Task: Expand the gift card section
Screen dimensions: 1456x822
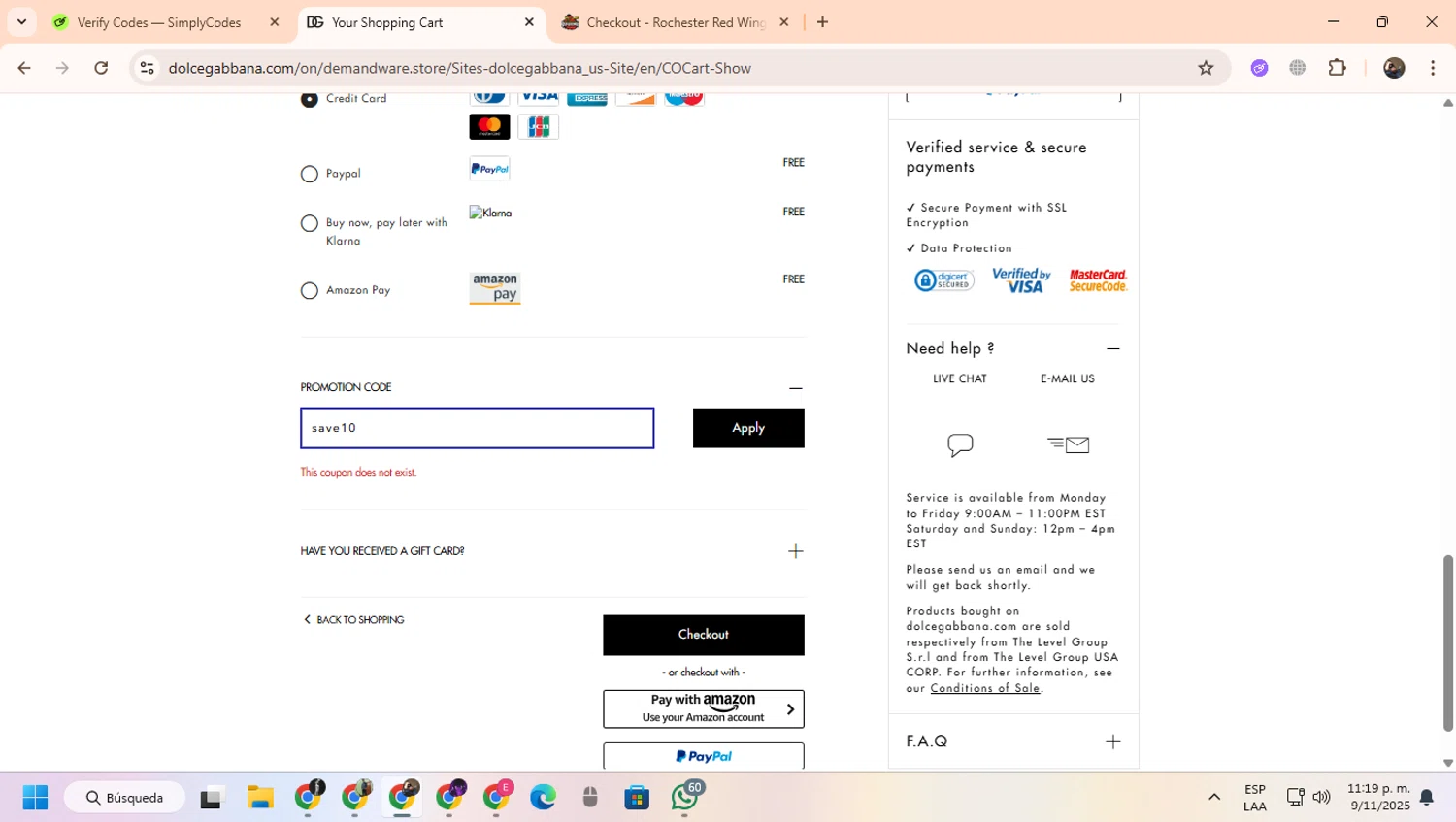Action: click(796, 551)
